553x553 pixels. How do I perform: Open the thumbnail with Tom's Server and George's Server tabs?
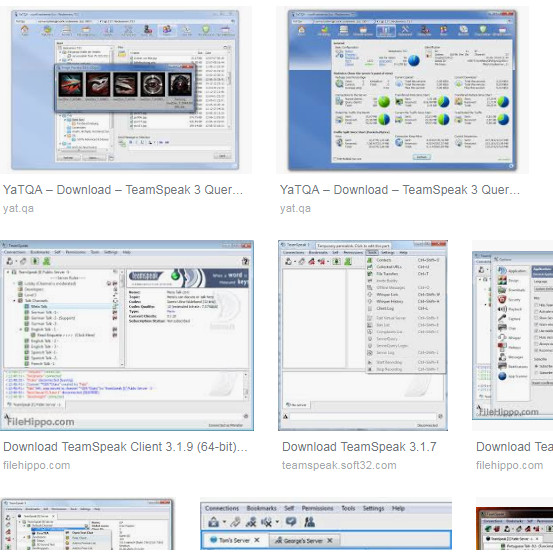pos(326,524)
